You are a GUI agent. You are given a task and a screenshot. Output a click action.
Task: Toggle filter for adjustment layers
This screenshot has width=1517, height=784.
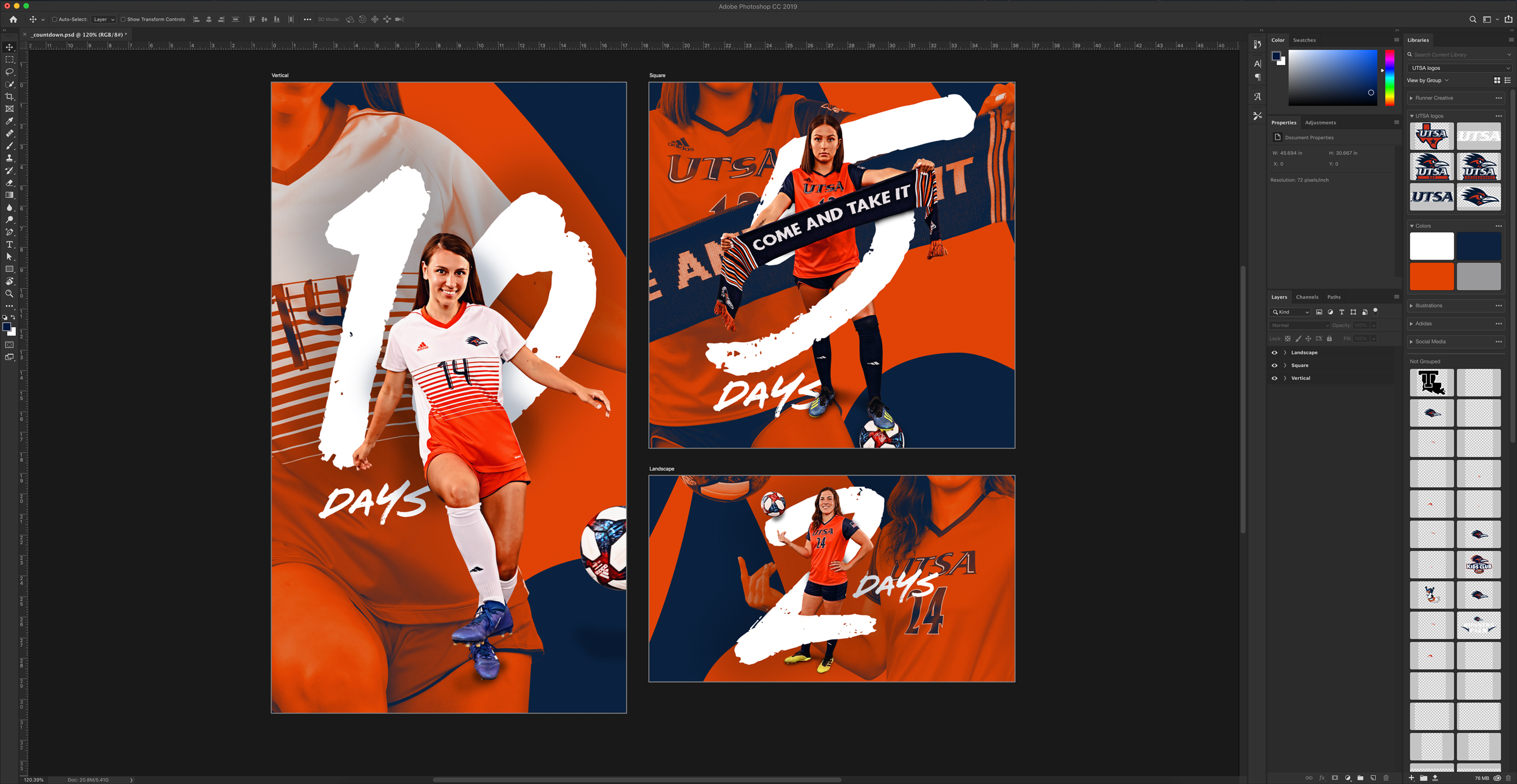tap(1330, 312)
